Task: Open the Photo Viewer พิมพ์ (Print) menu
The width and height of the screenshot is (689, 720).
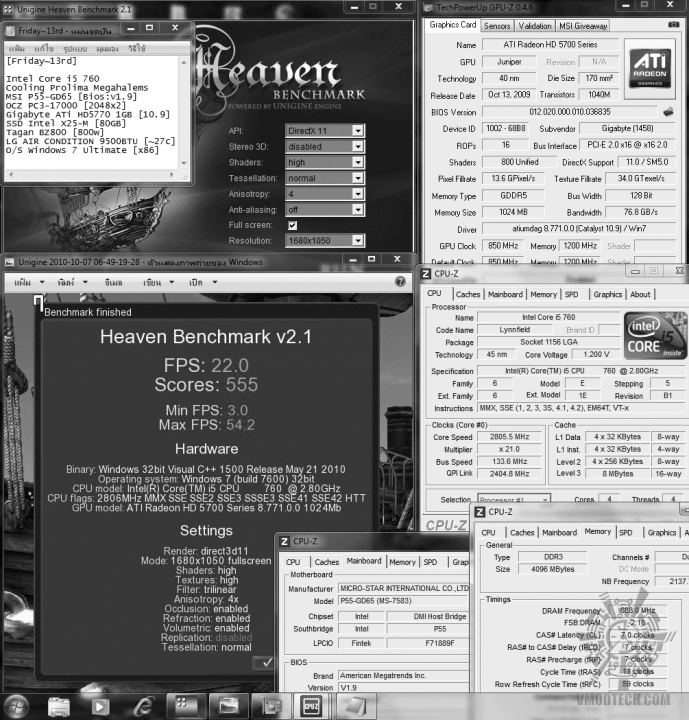Action: click(72, 282)
